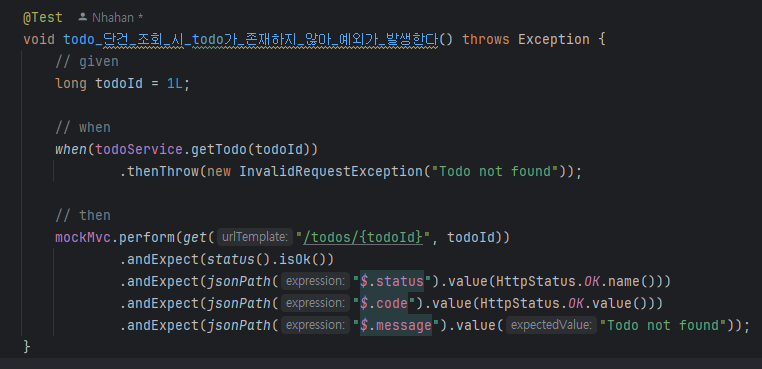This screenshot has height=369, width=762.
Task: Click the 'expectedValue:' parameter hint
Action: [552, 325]
